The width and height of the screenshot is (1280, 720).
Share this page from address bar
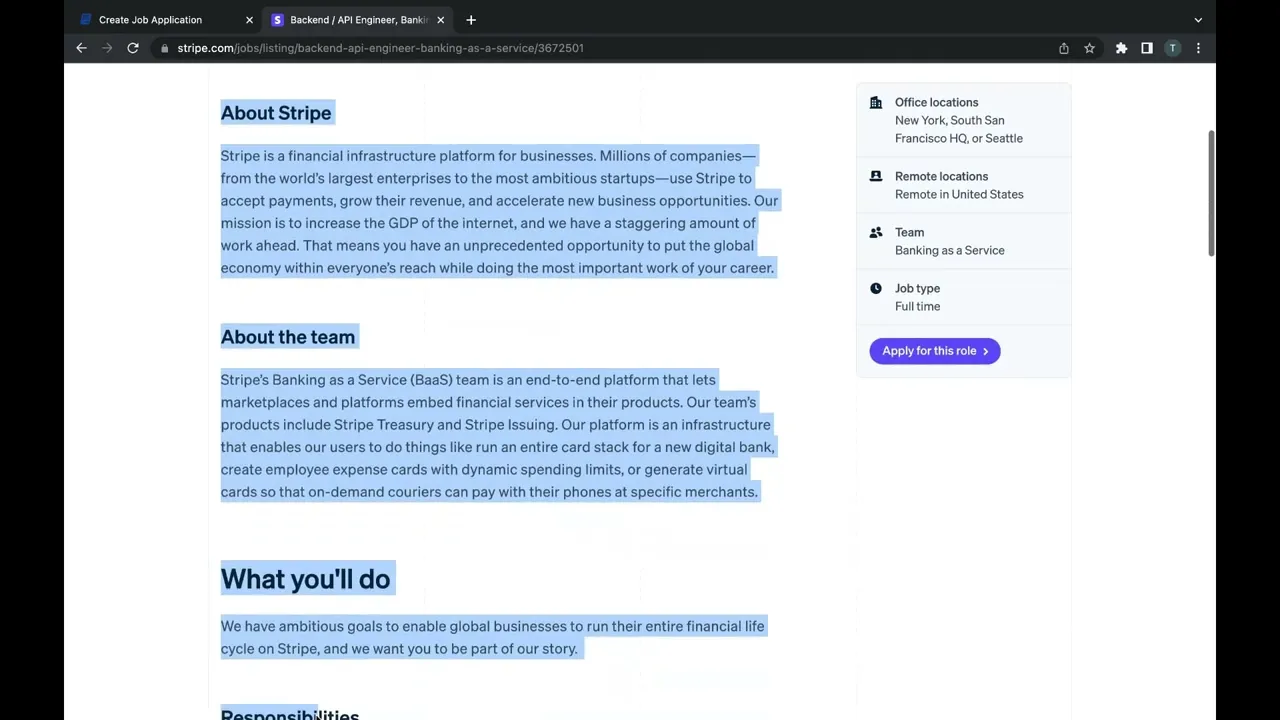(1064, 48)
